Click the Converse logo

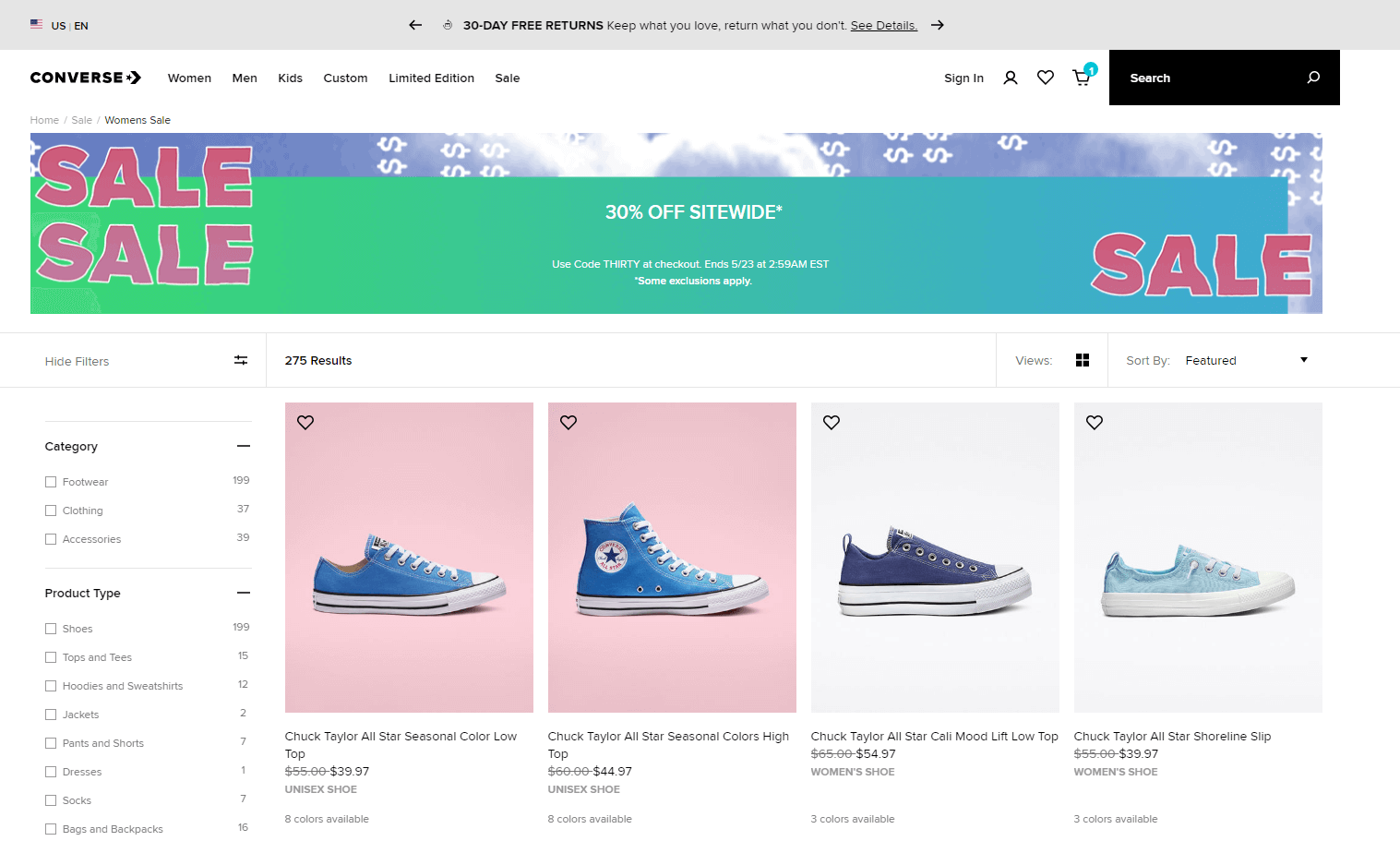point(86,78)
